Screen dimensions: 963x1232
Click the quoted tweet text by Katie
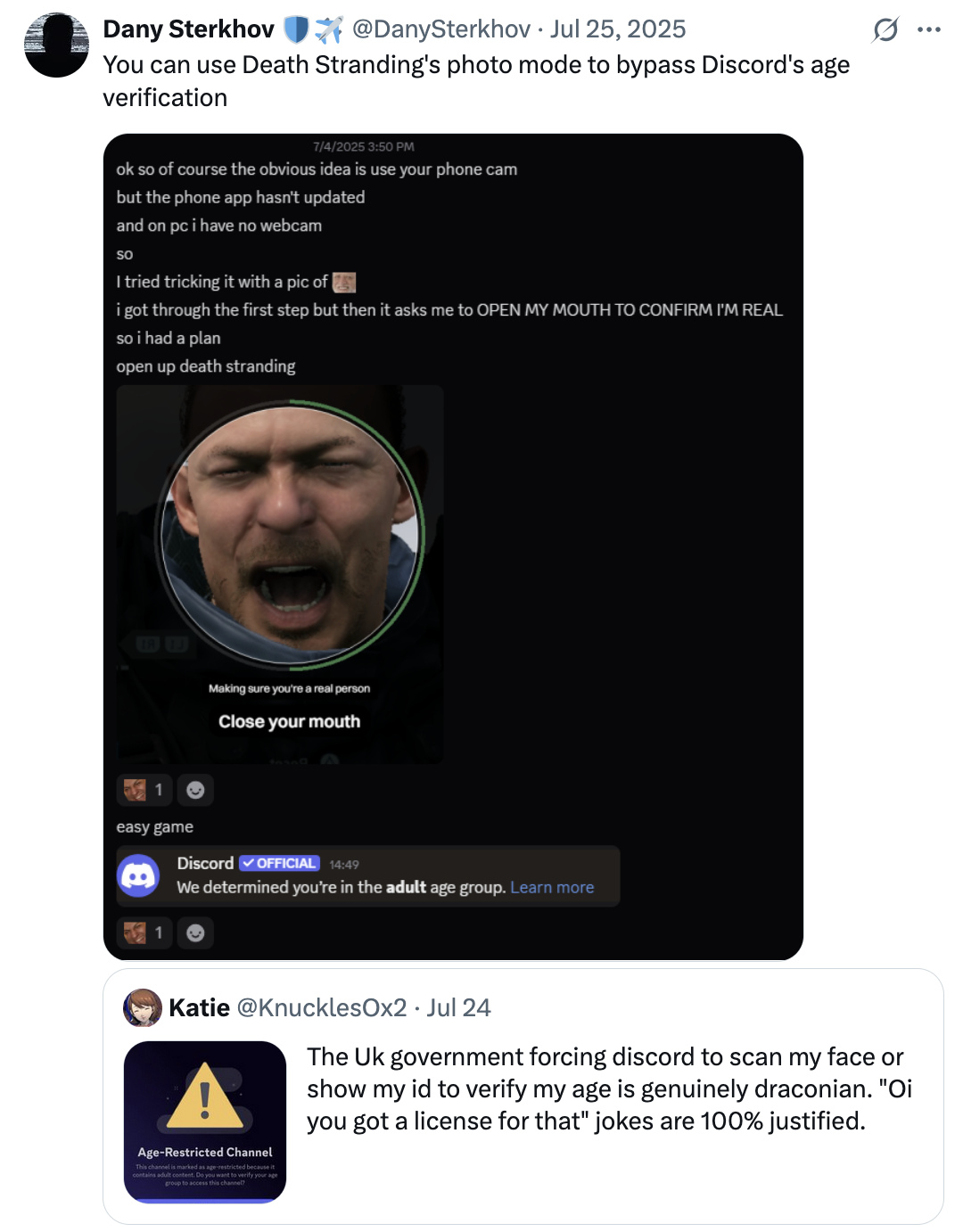coord(609,1088)
